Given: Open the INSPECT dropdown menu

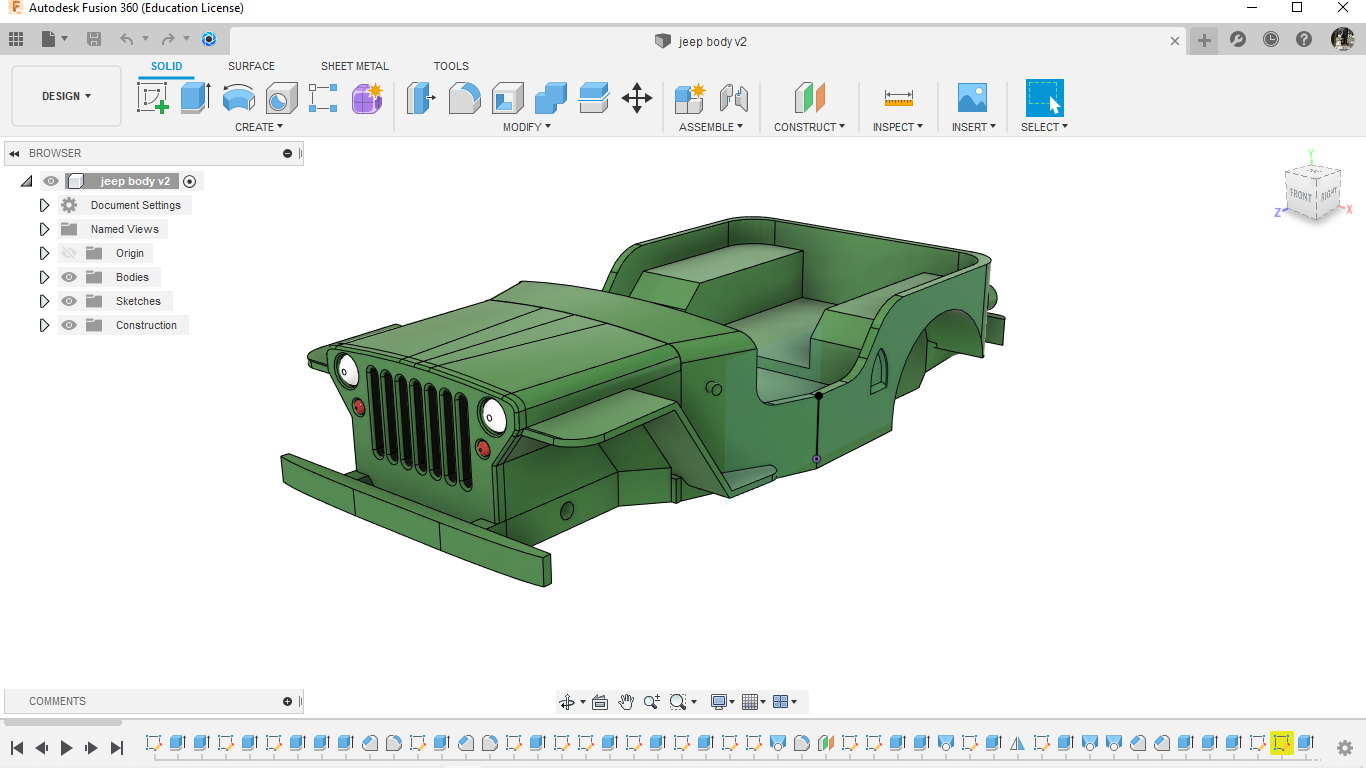Looking at the screenshot, I should [898, 127].
